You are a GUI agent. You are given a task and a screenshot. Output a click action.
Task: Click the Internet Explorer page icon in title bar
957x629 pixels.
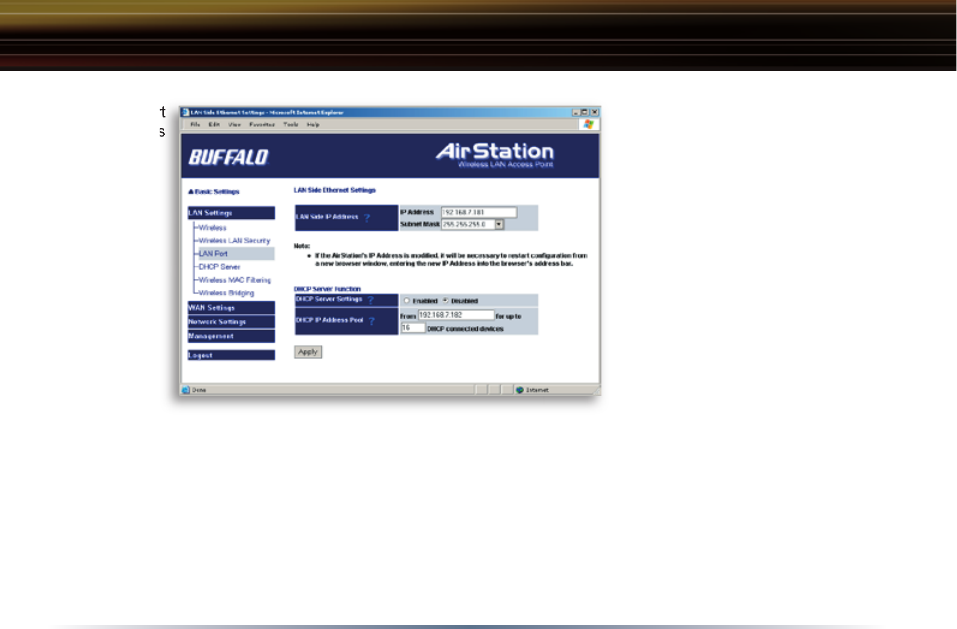pos(186,112)
